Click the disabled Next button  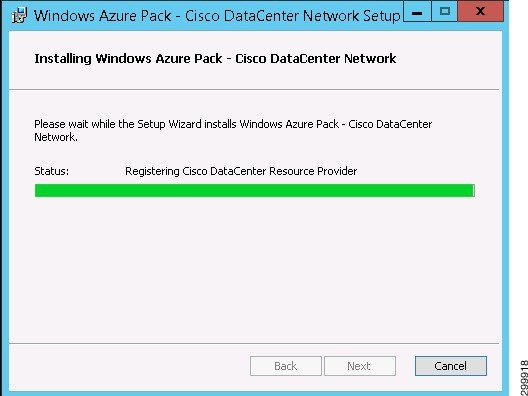click(359, 366)
